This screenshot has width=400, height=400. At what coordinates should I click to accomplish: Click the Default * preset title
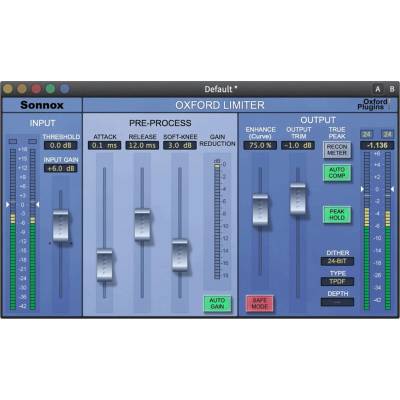pyautogui.click(x=221, y=89)
